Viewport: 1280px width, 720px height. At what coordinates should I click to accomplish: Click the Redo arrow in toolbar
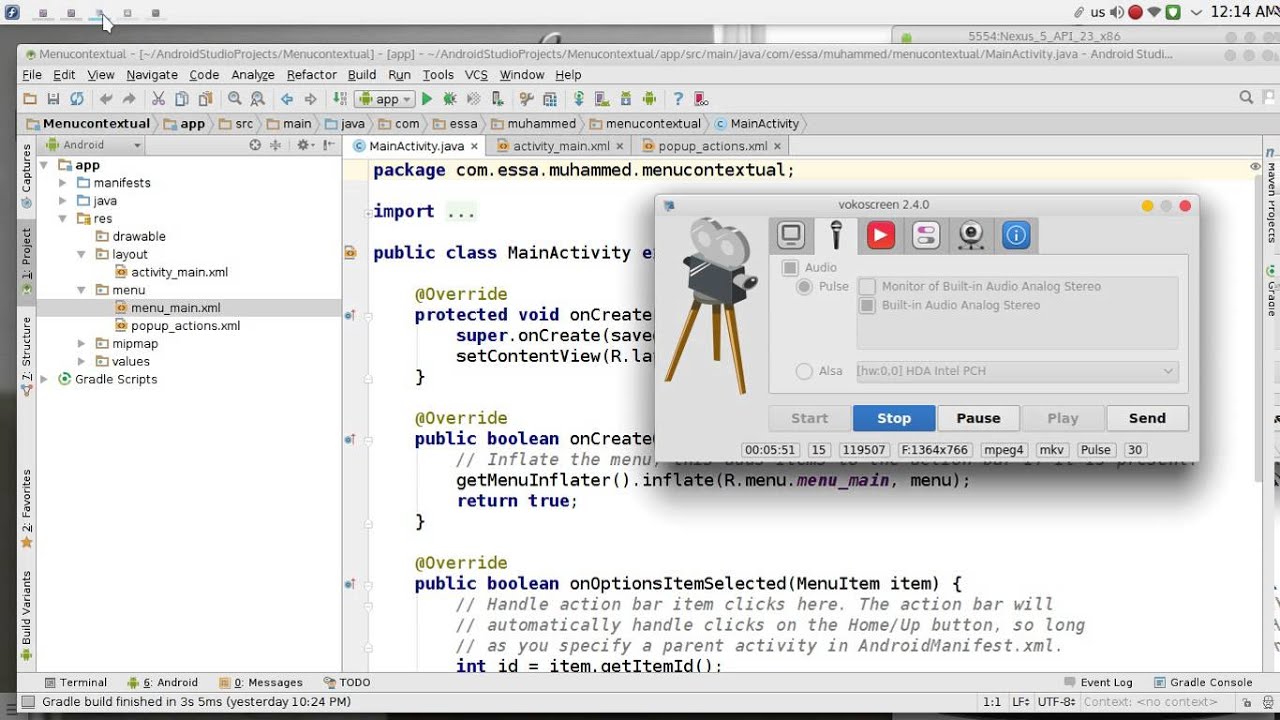[x=129, y=99]
